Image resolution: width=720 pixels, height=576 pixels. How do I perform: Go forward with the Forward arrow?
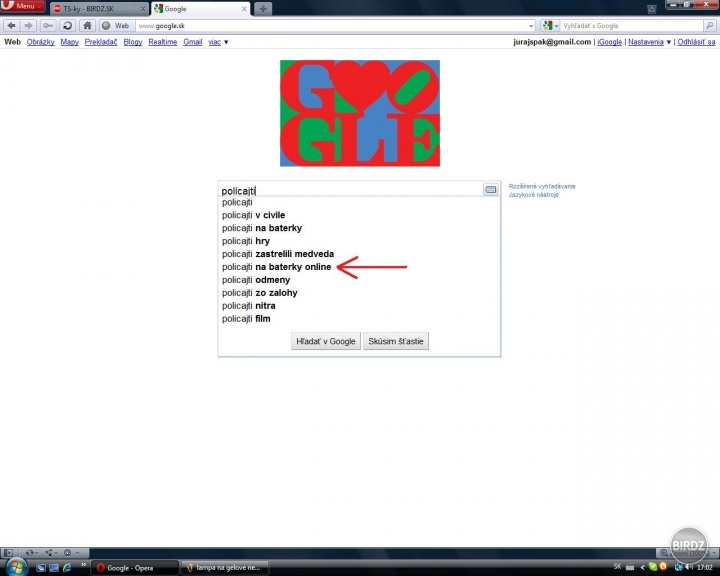(28, 26)
